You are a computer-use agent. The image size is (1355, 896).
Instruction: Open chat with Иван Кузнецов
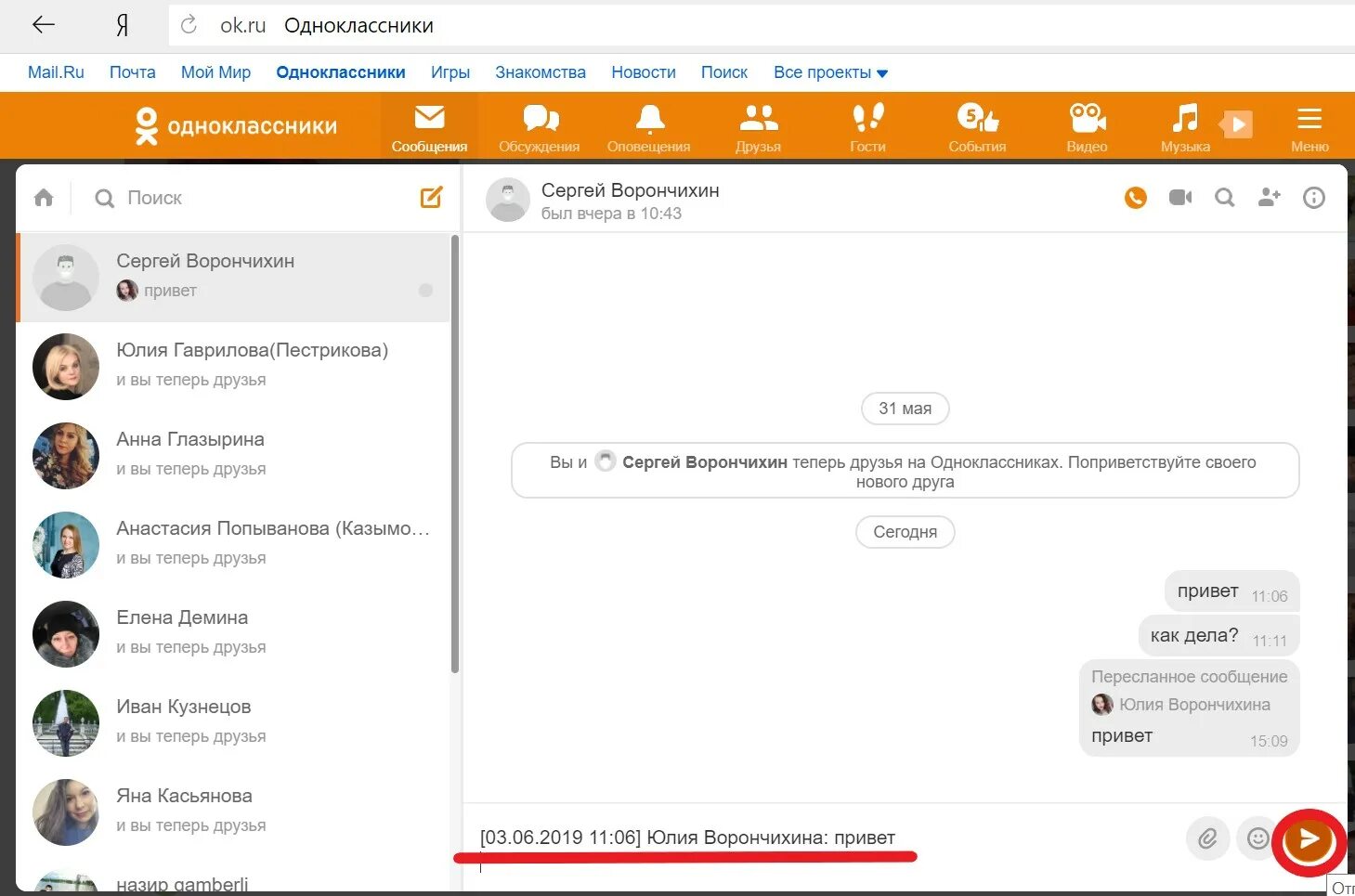pos(233,722)
